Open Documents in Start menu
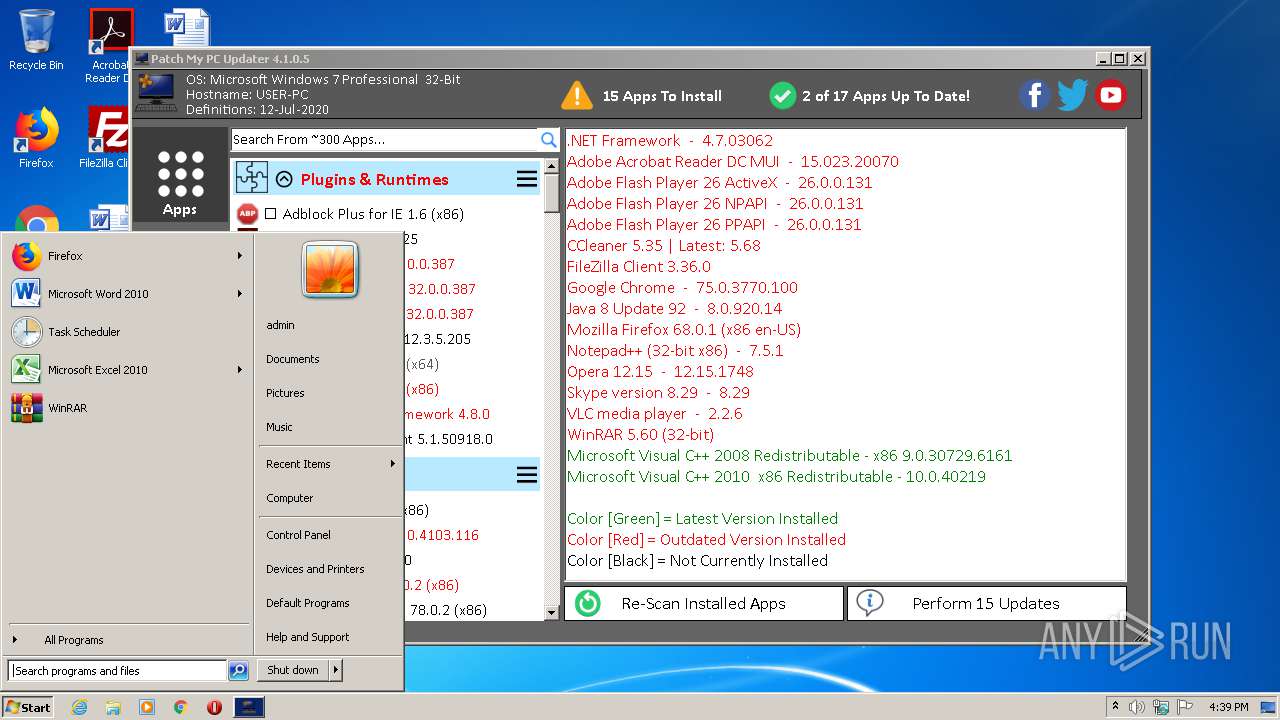Viewport: 1280px width, 720px height. tap(329, 359)
